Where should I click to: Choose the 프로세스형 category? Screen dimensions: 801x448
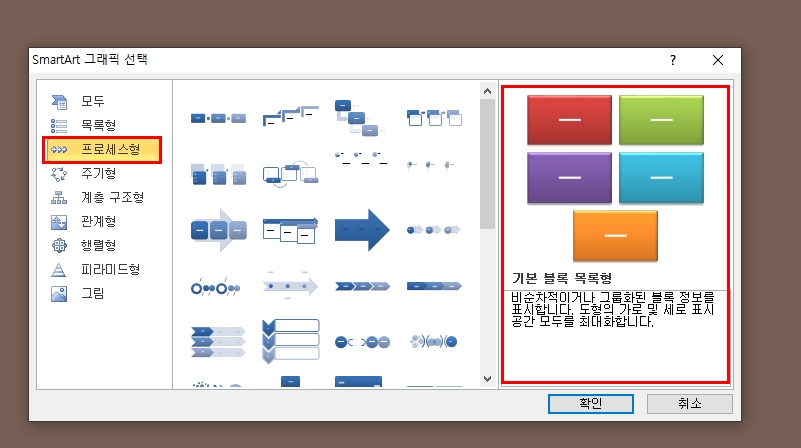(x=102, y=150)
